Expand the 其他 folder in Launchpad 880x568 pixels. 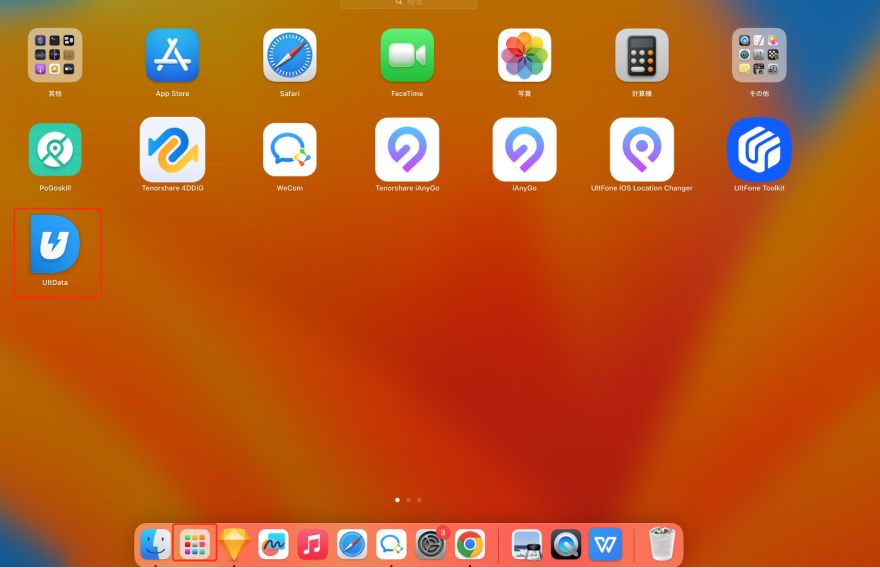[55, 55]
